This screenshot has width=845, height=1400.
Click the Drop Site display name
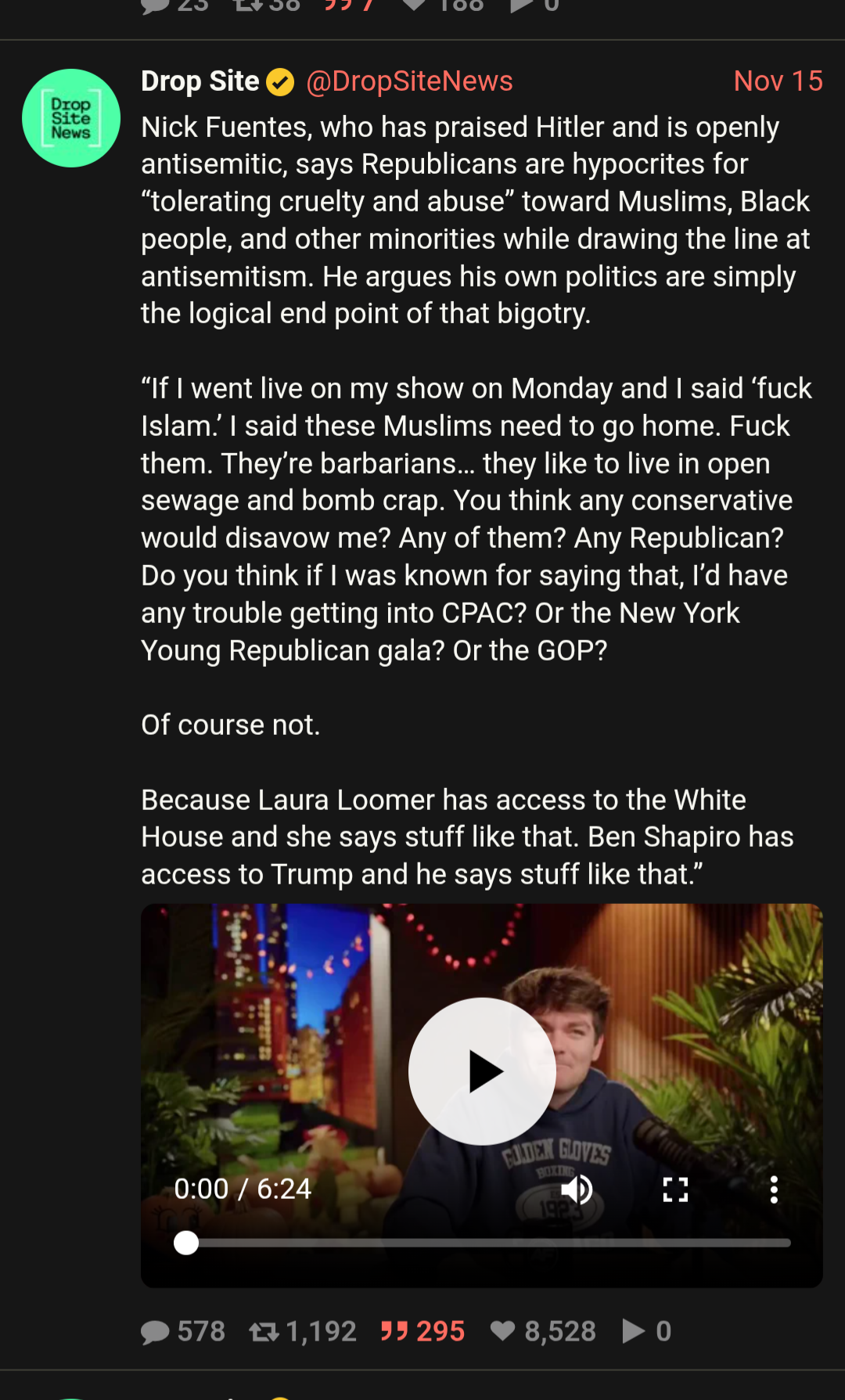pos(200,81)
